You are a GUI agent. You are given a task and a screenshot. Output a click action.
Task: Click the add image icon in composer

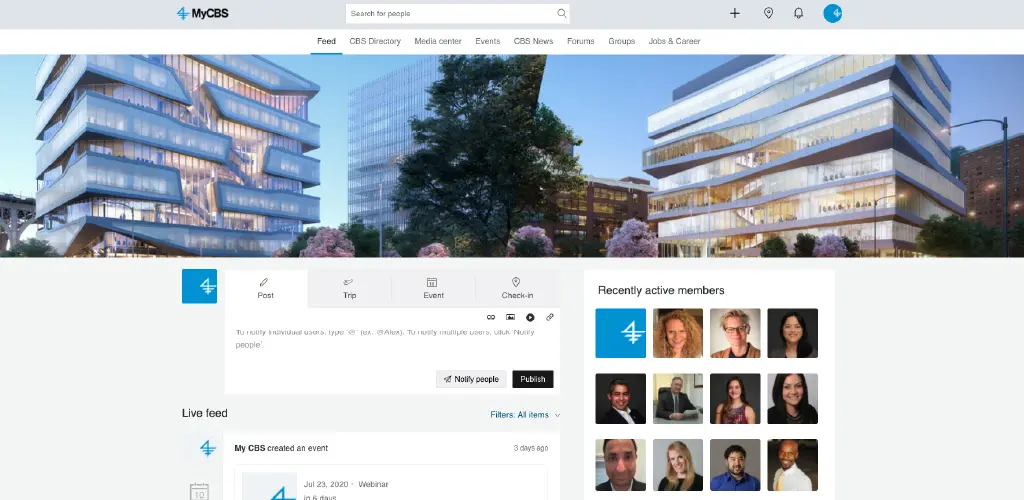(511, 317)
